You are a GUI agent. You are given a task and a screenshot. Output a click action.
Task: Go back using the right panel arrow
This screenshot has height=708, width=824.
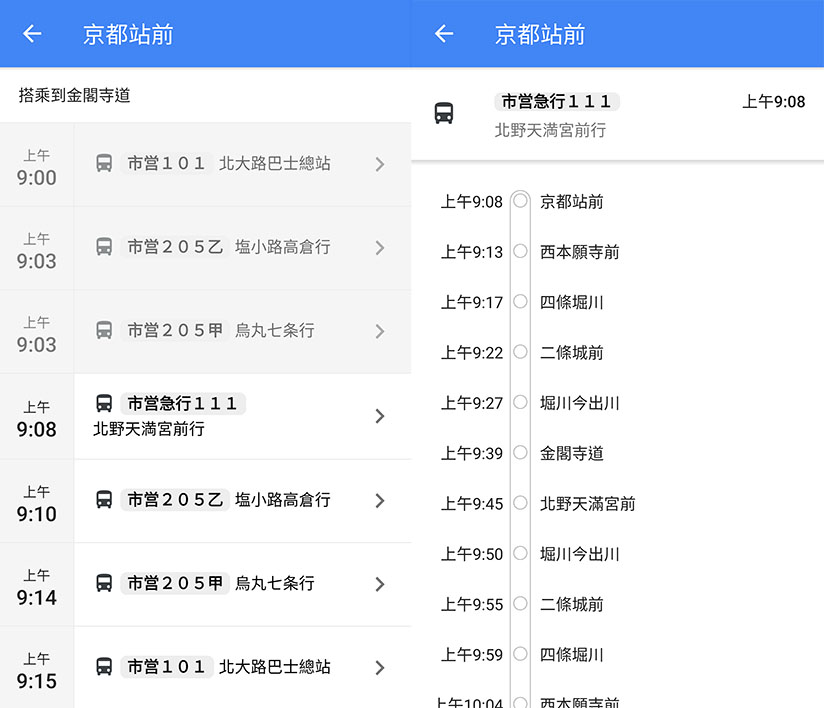[444, 34]
